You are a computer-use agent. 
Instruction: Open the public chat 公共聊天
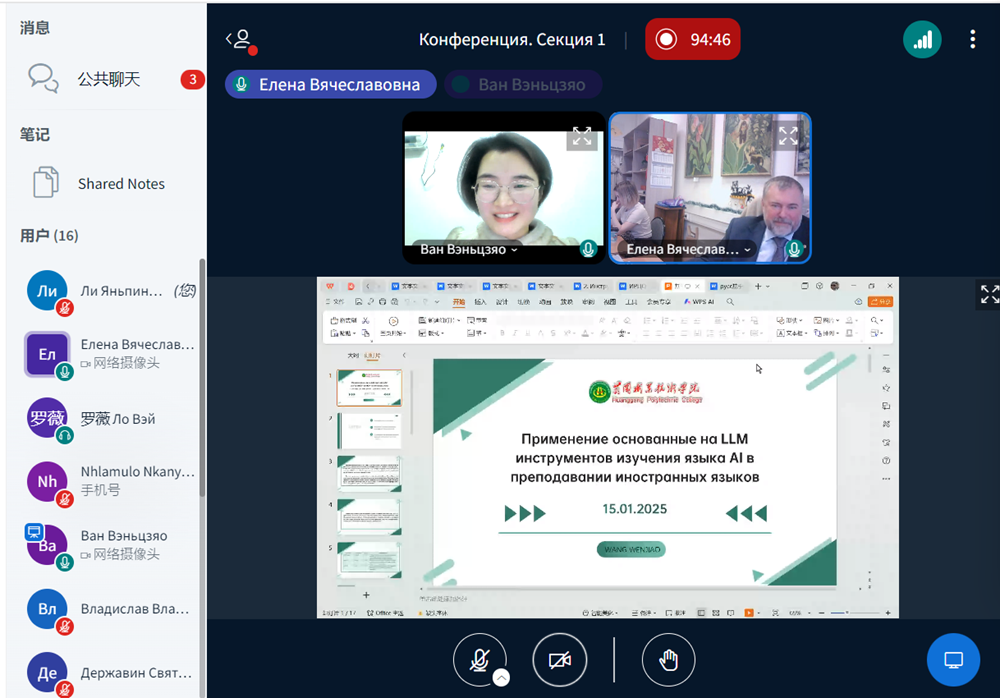click(108, 79)
